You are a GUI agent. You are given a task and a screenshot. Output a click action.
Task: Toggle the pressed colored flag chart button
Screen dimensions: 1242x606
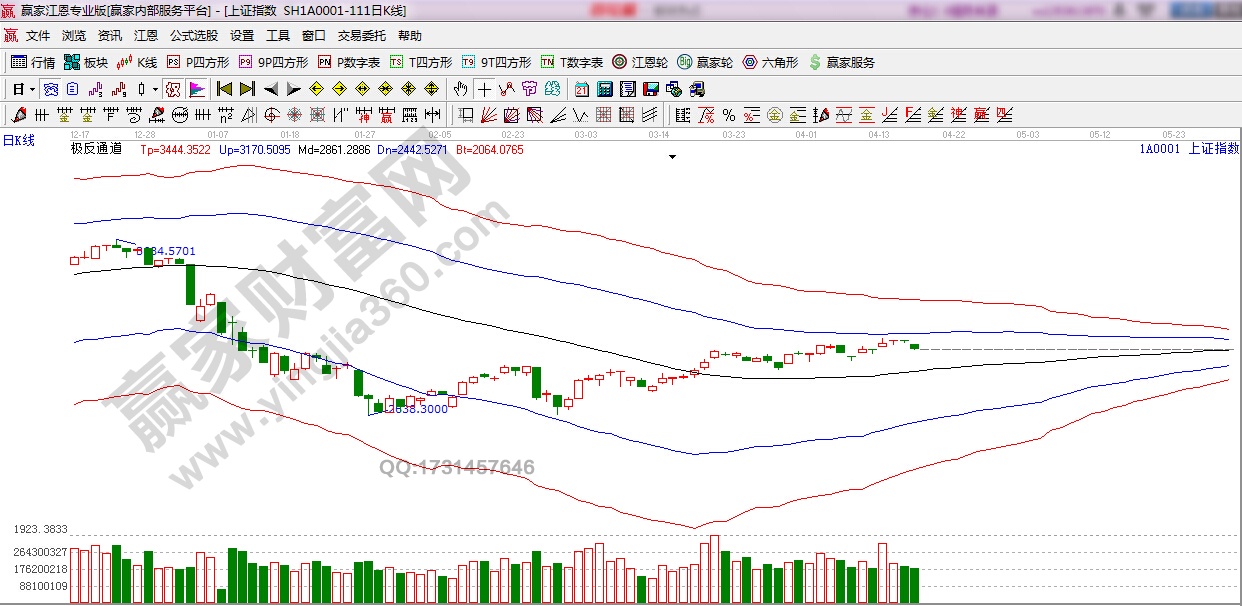pos(197,89)
